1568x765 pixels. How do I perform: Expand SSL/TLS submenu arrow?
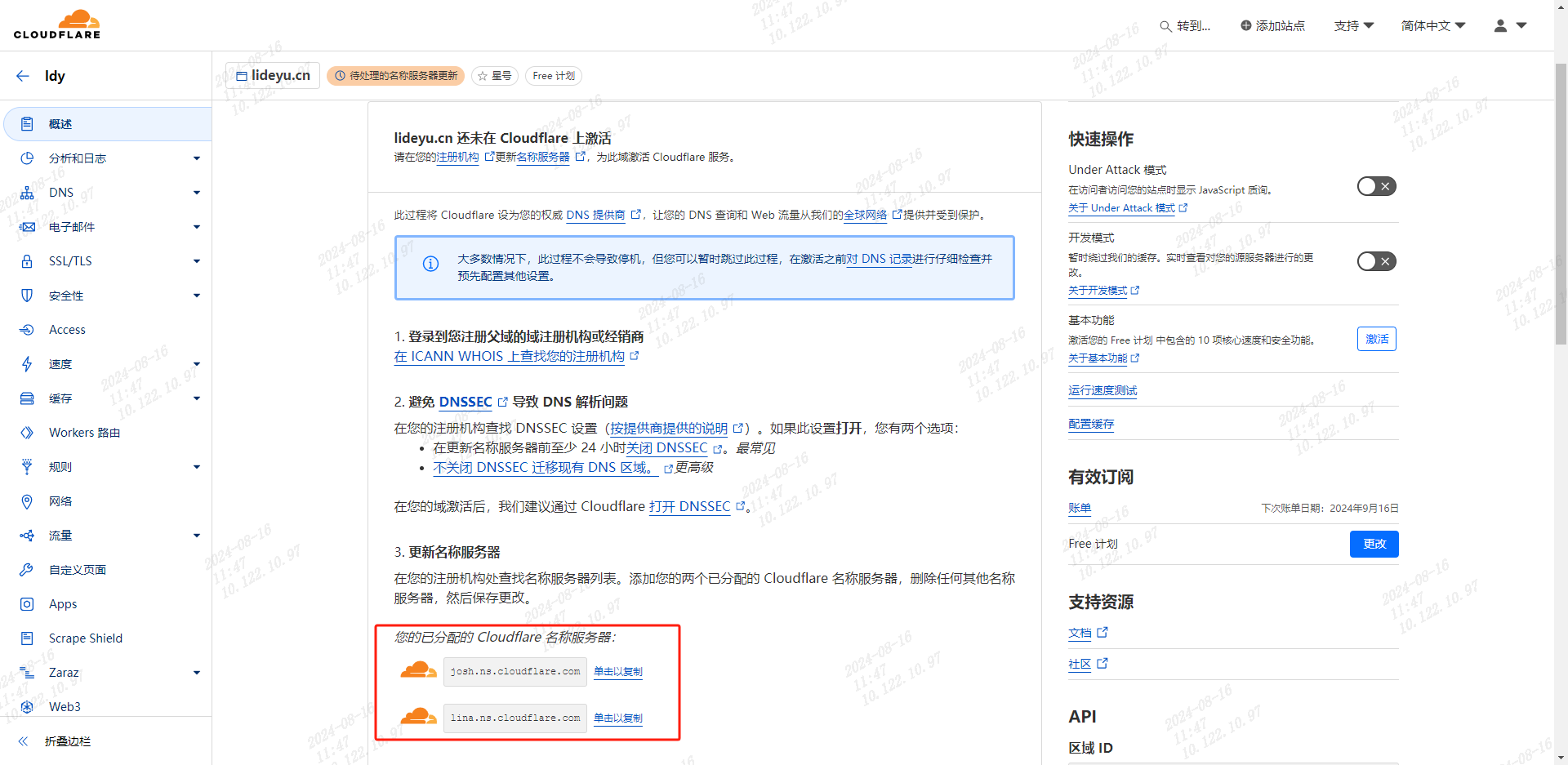point(197,261)
